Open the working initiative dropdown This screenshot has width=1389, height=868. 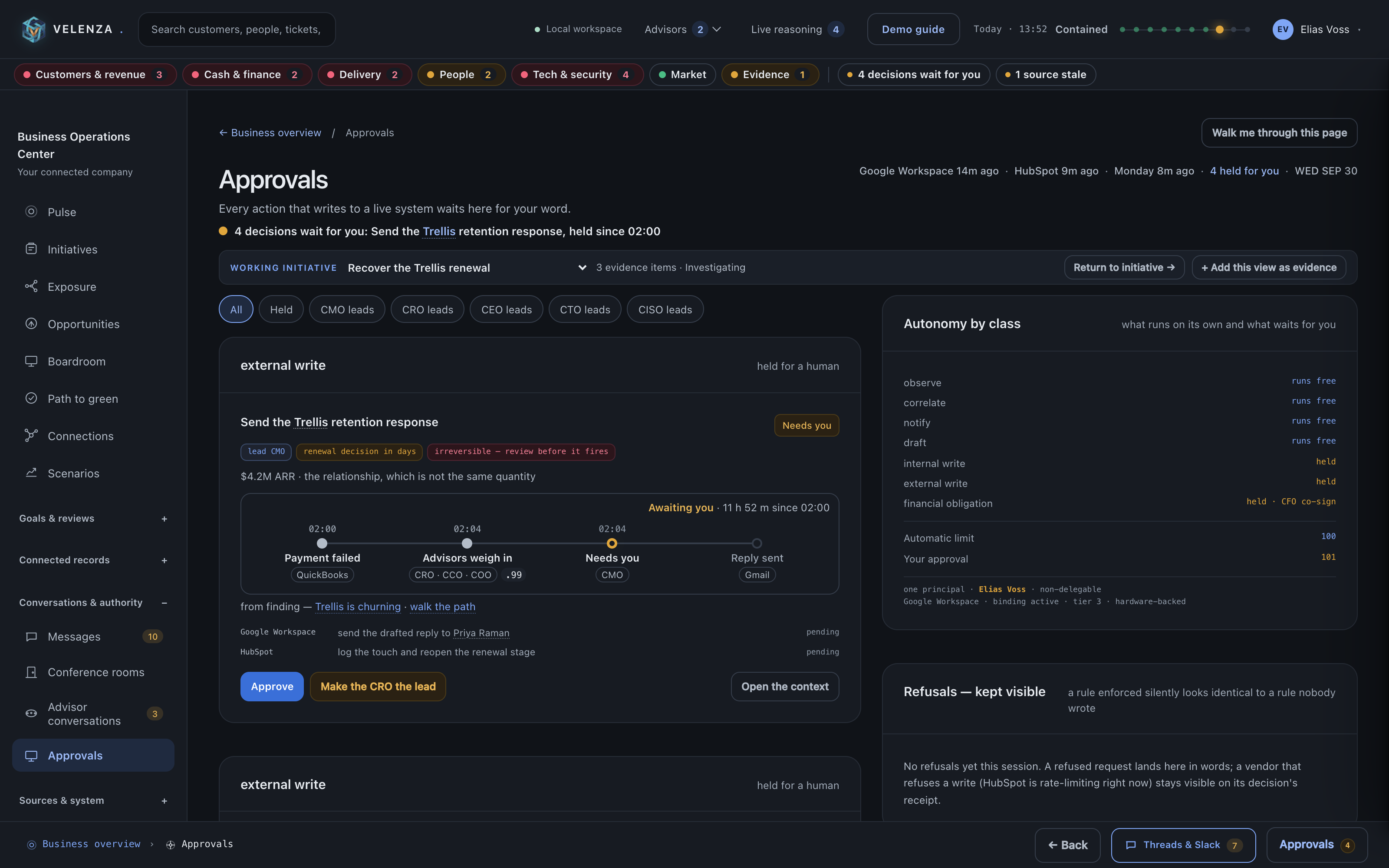pyautogui.click(x=467, y=267)
